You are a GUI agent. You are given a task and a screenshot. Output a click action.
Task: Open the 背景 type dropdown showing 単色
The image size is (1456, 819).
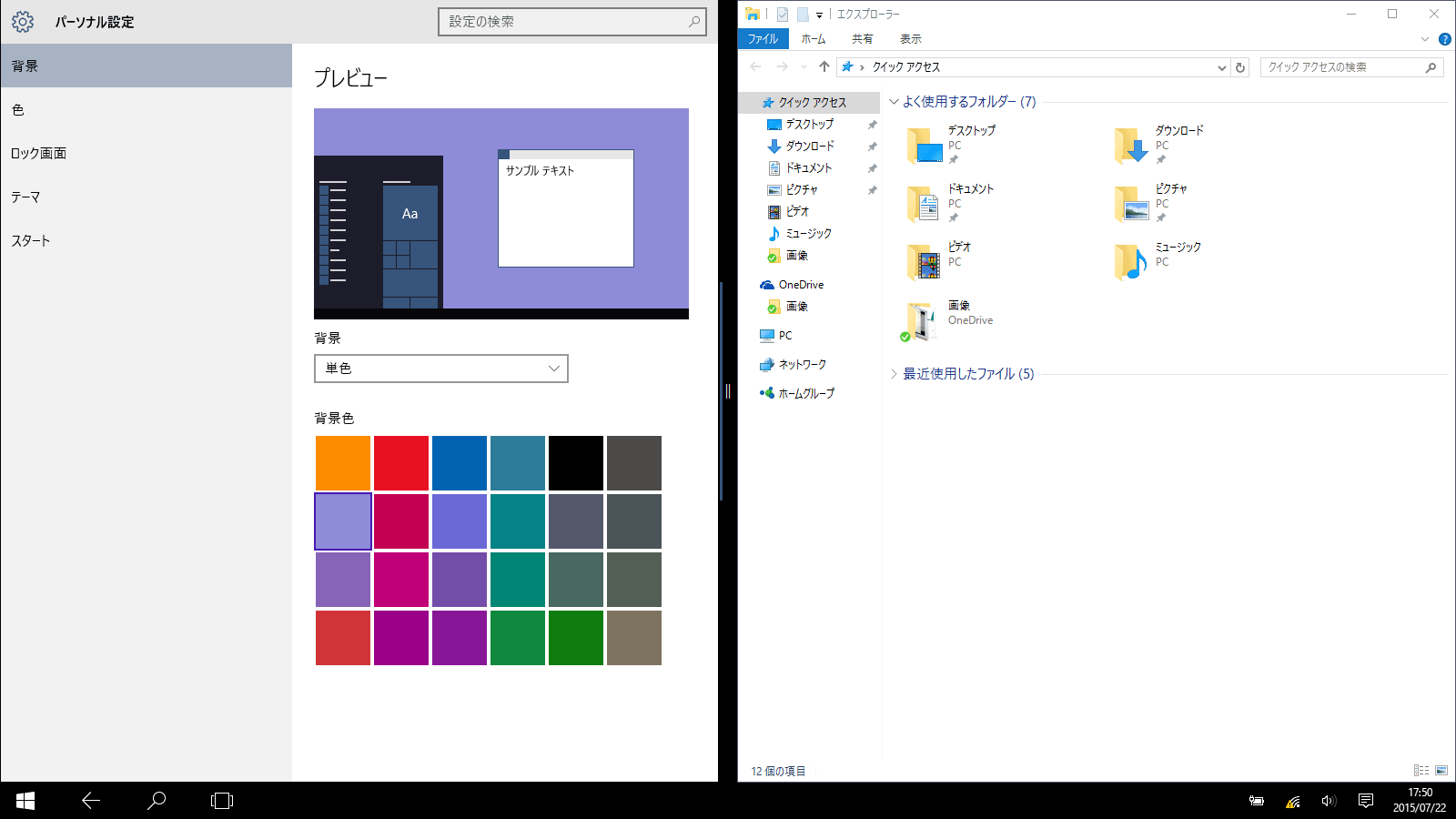click(x=441, y=369)
